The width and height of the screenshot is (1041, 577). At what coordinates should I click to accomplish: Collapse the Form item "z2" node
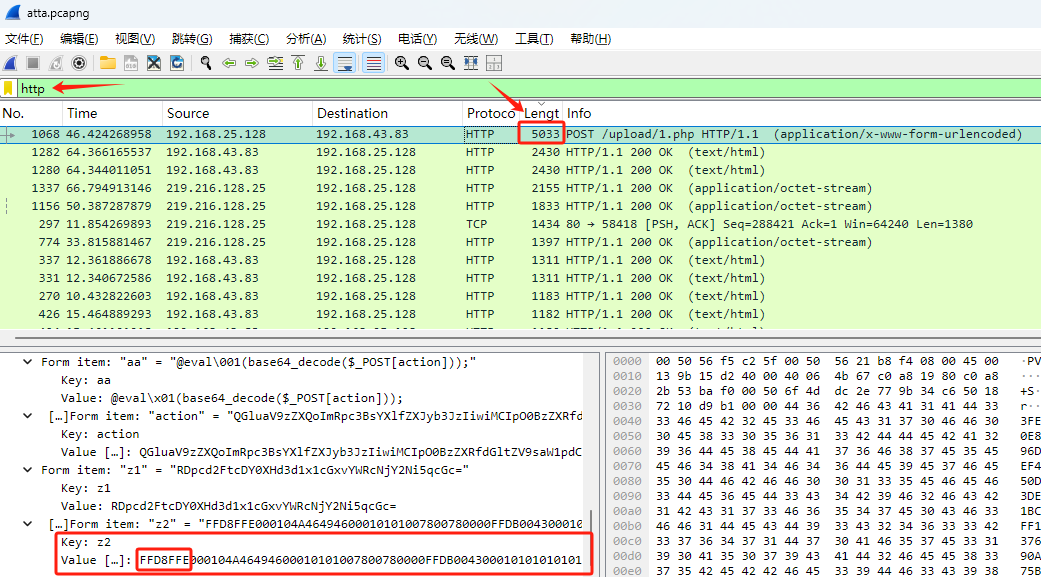click(28, 524)
